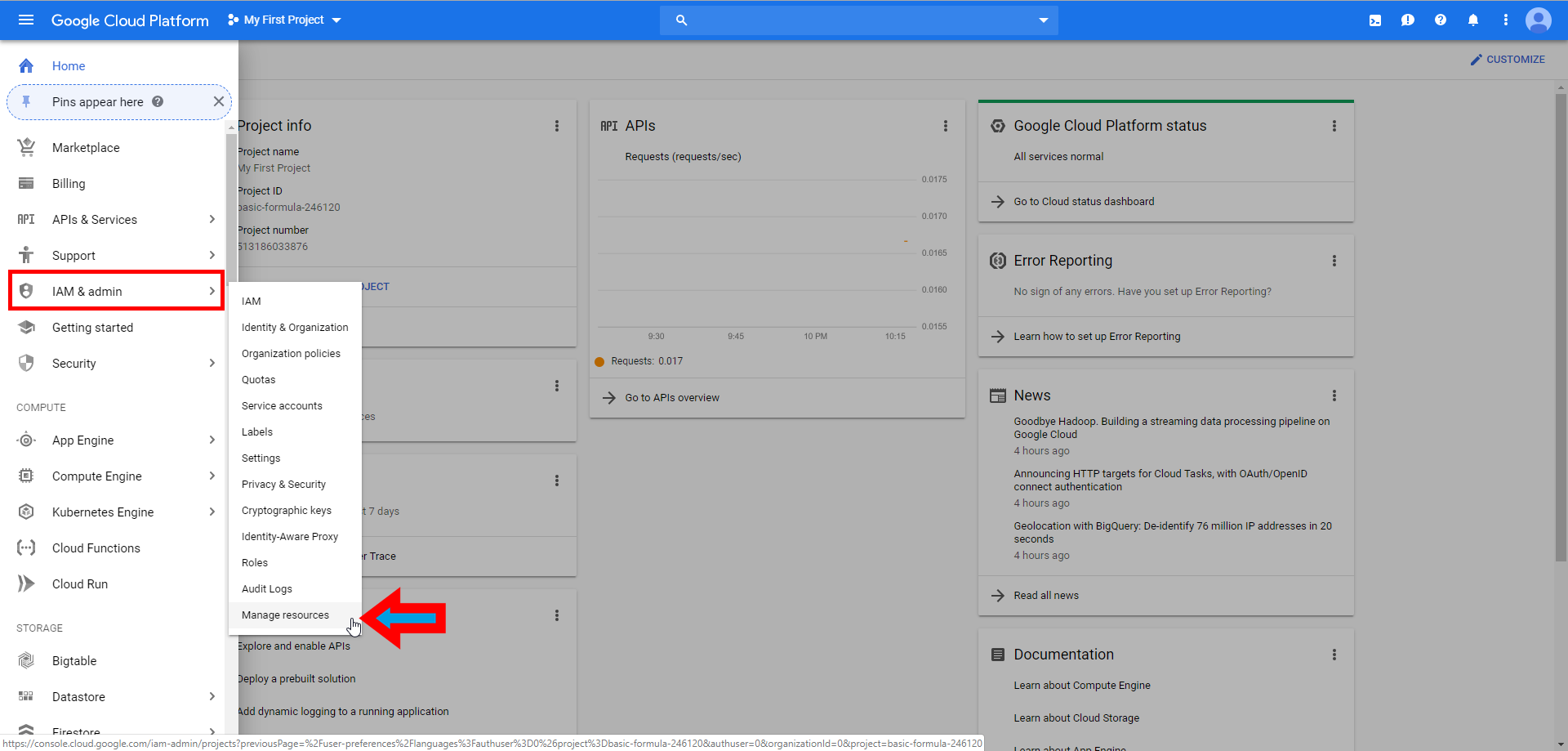Open Google Cloud Platform status card options

(x=1334, y=126)
